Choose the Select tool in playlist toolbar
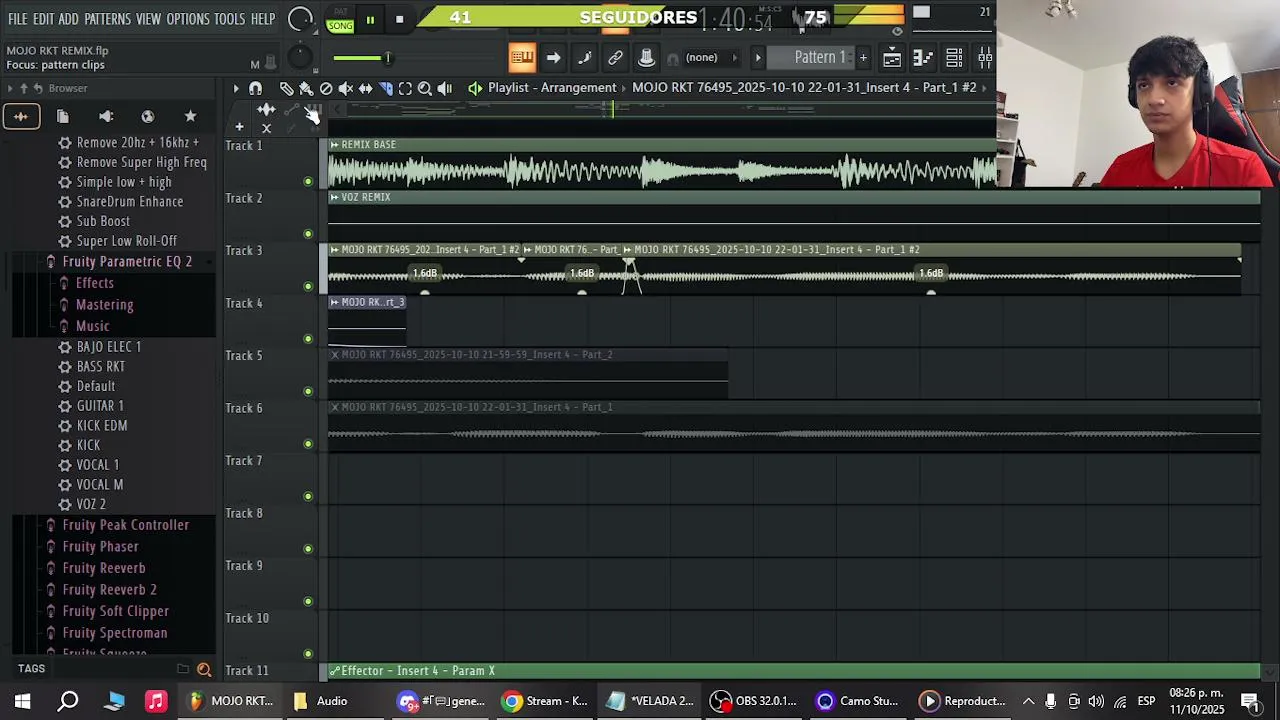 point(405,88)
